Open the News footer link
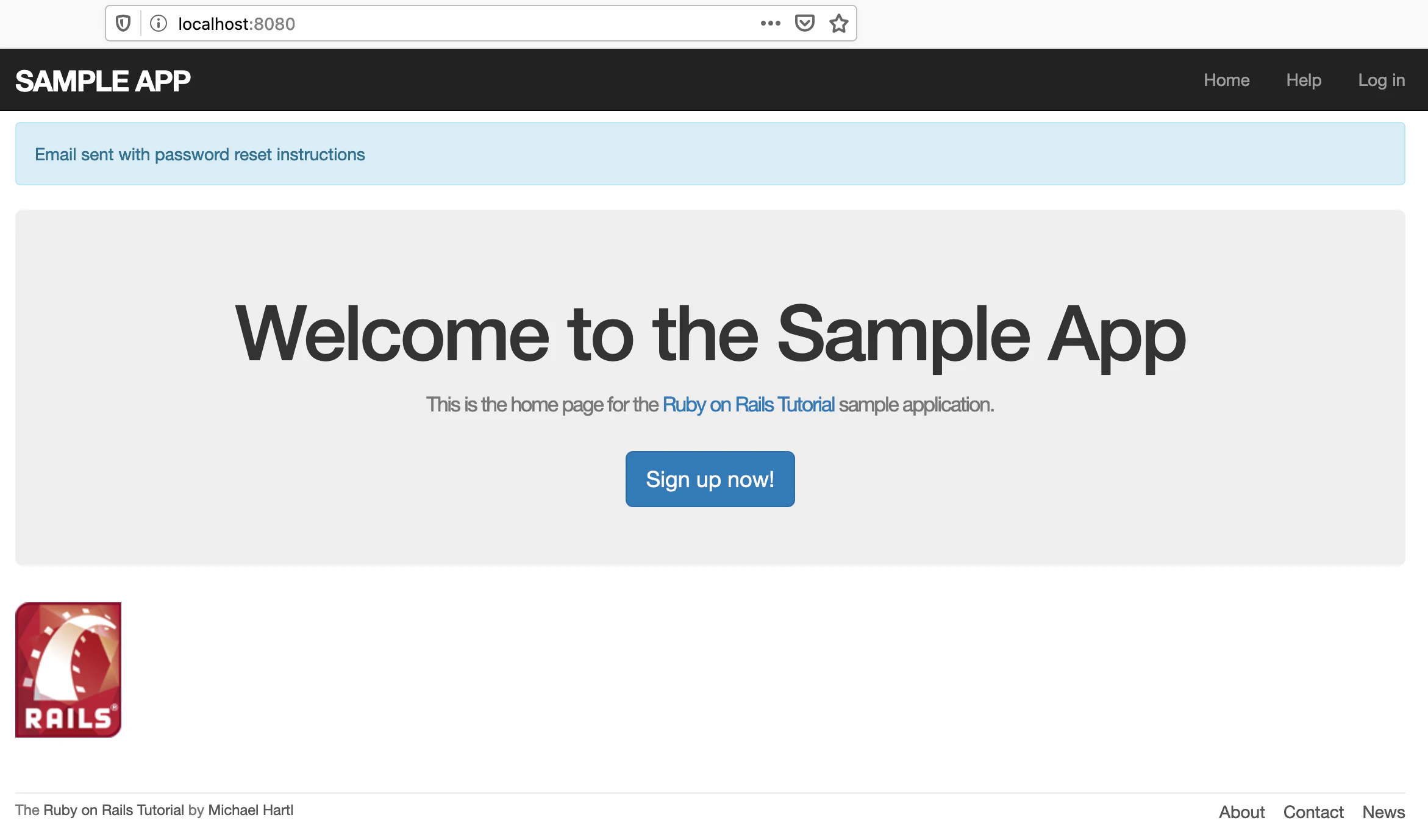1428x840 pixels. tap(1383, 812)
